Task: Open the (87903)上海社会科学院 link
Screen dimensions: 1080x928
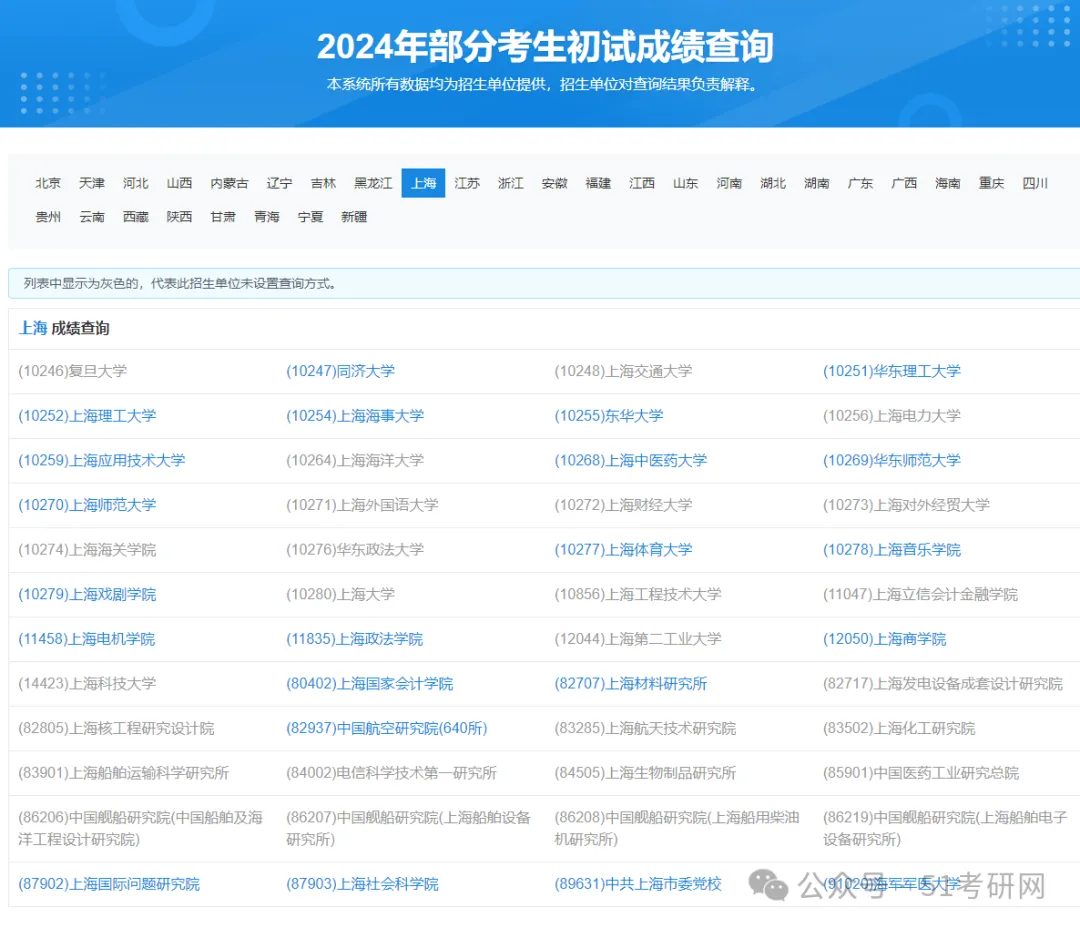Action: pos(362,884)
